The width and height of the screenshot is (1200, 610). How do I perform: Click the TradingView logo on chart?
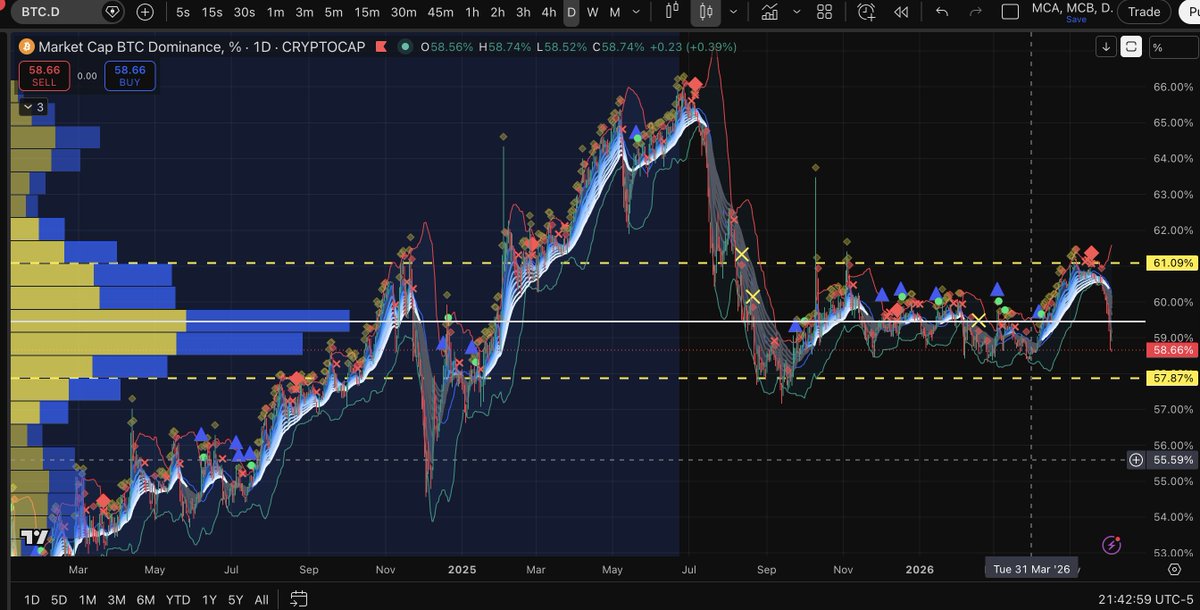[x=34, y=537]
